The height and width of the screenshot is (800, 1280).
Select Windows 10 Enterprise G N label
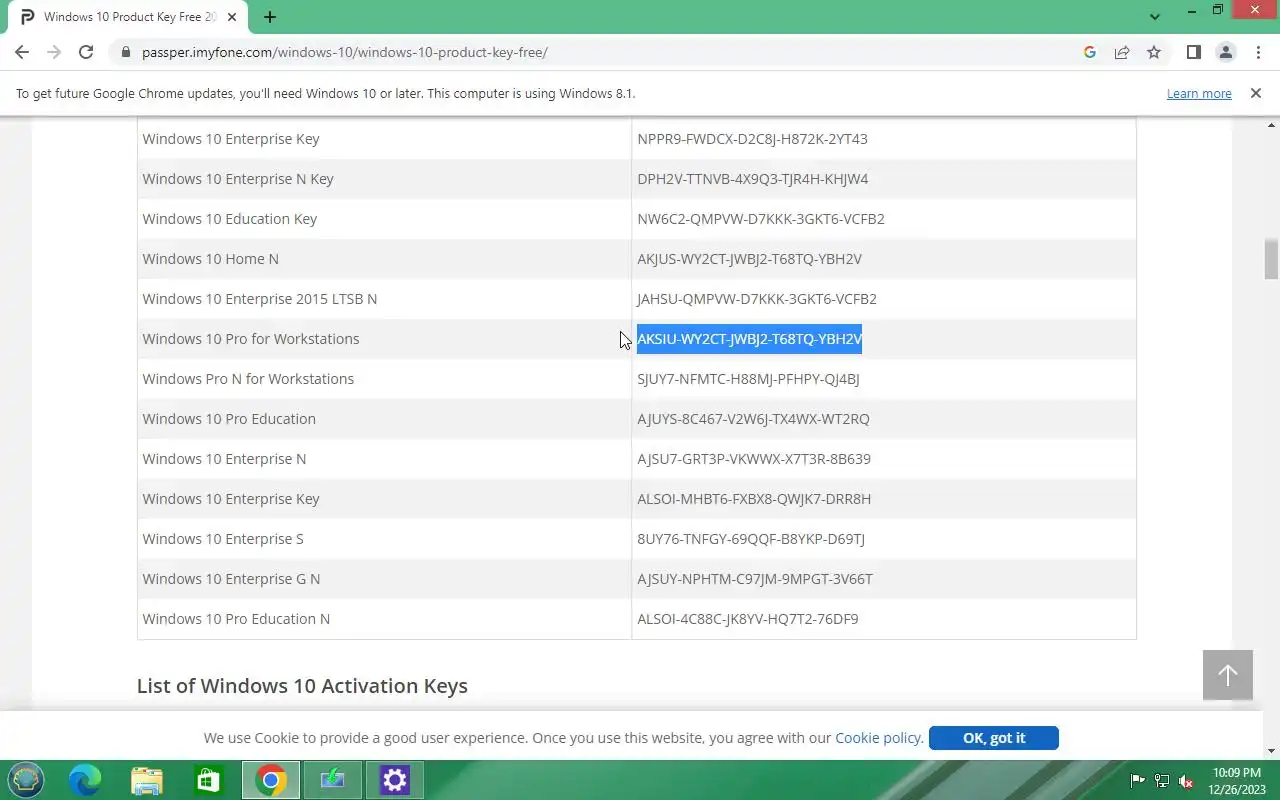[x=231, y=579]
